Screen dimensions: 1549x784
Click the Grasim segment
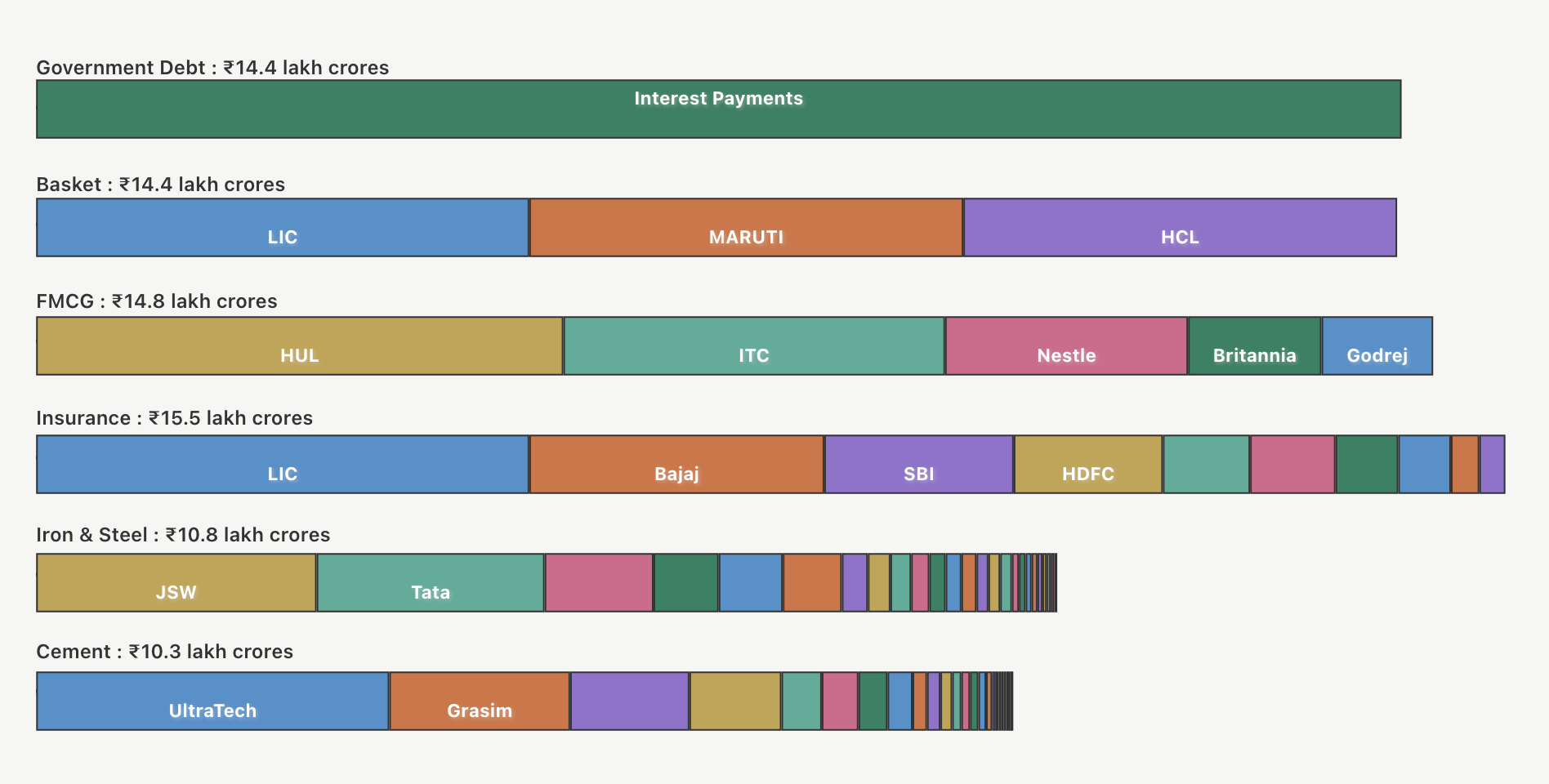coord(480,702)
